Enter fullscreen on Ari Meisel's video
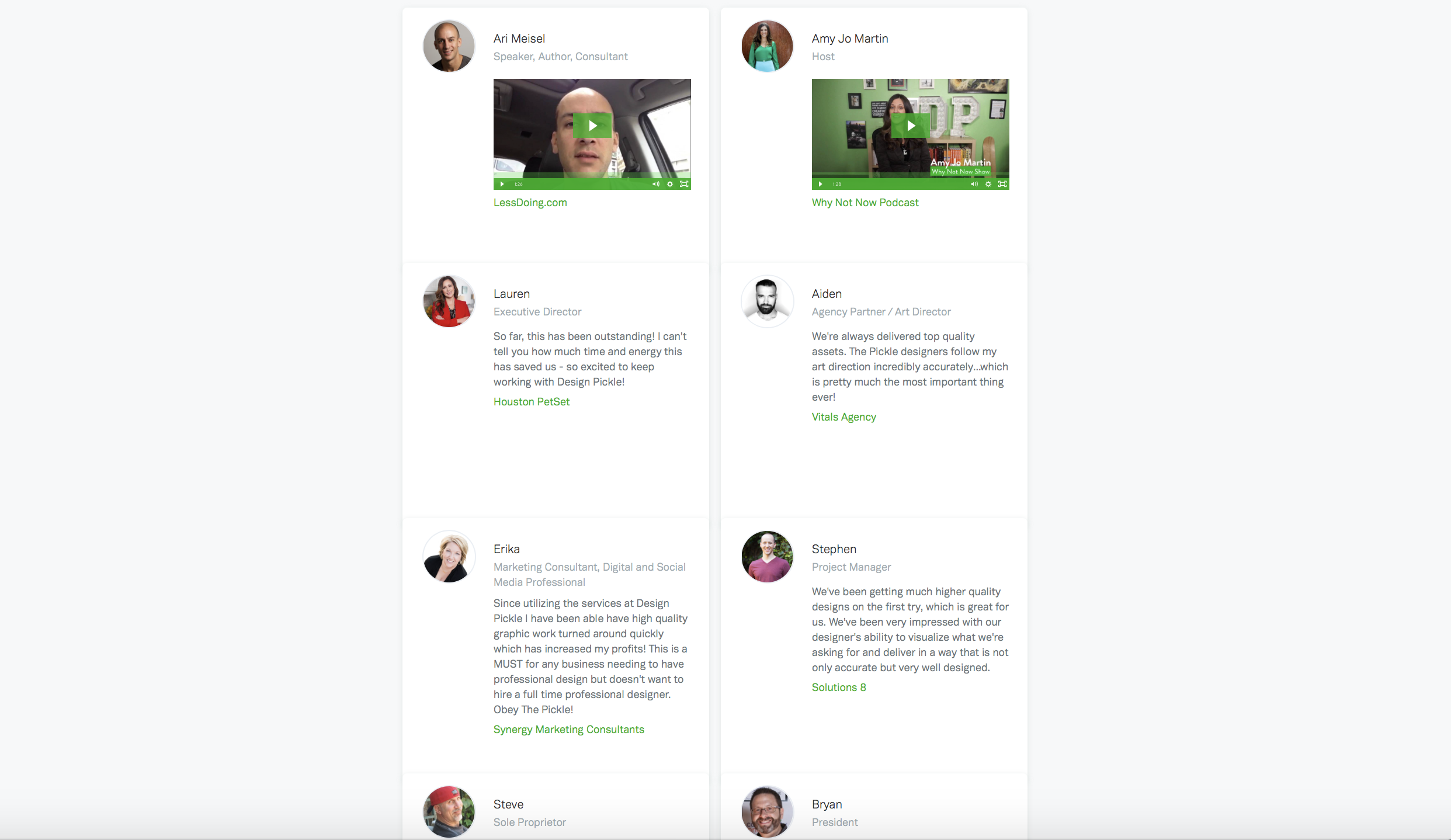 [684, 184]
